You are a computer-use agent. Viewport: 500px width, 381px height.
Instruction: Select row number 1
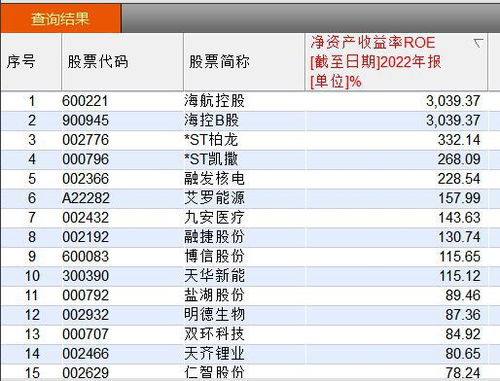click(32, 101)
